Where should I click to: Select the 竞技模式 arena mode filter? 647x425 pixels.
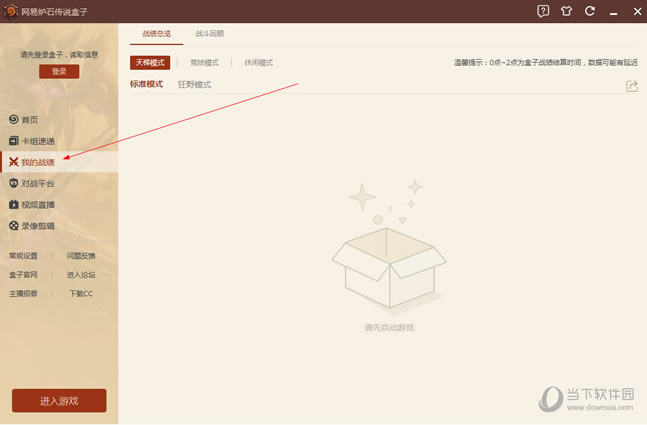coord(204,63)
